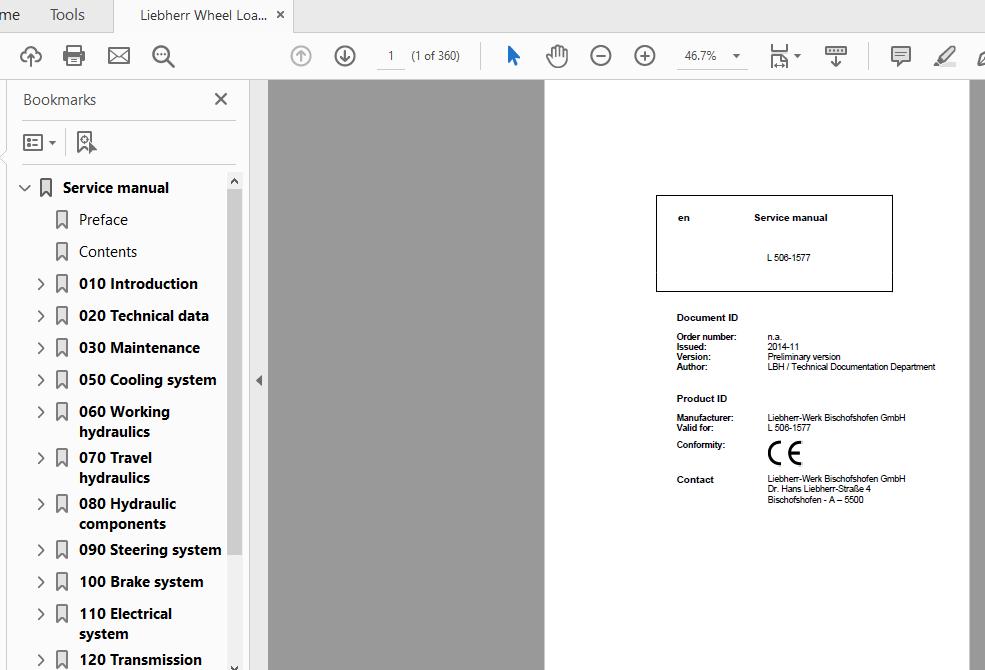
Task: Close the Bookmarks panel
Action: [x=220, y=99]
